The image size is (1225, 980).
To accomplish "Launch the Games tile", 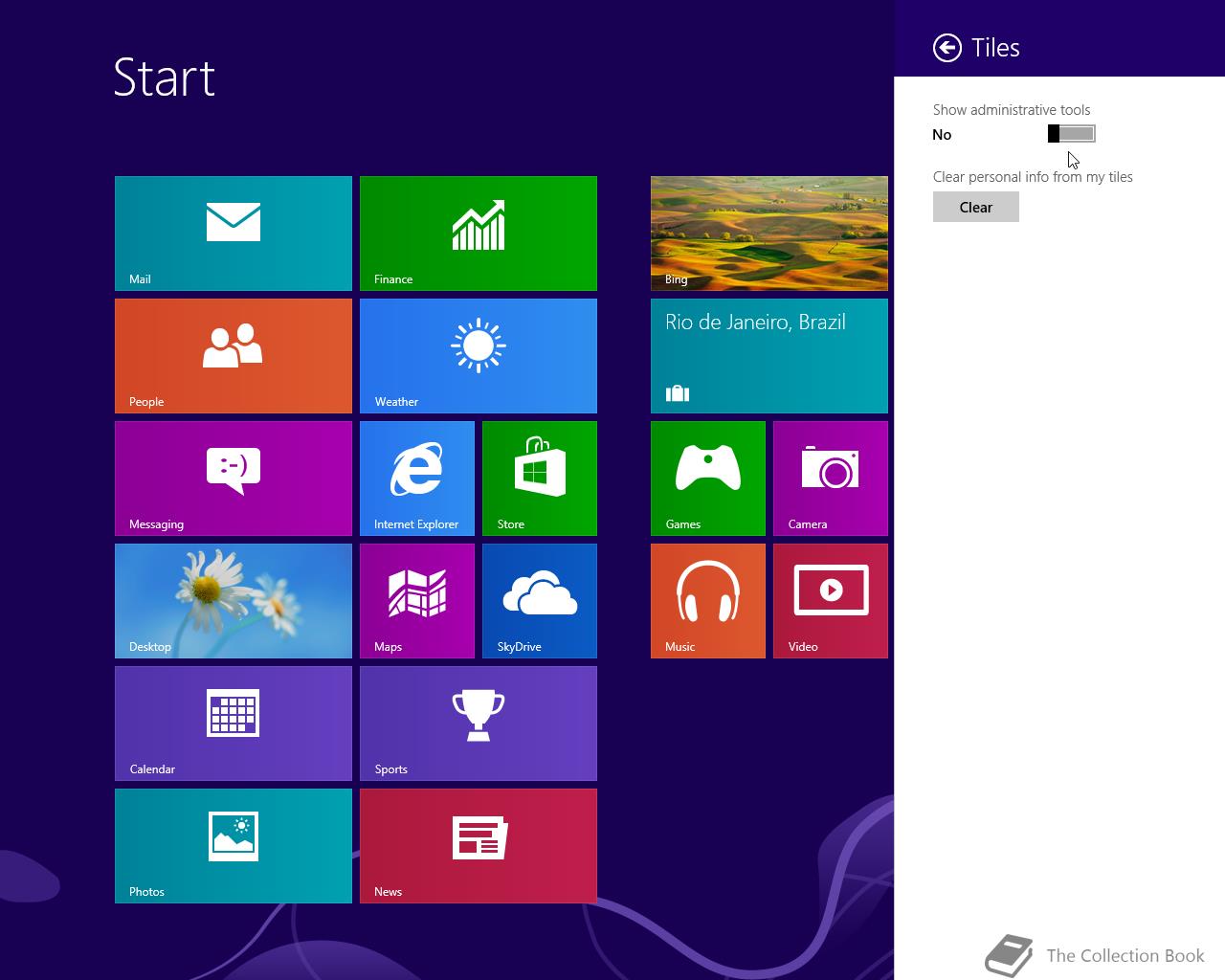I will click(x=708, y=479).
